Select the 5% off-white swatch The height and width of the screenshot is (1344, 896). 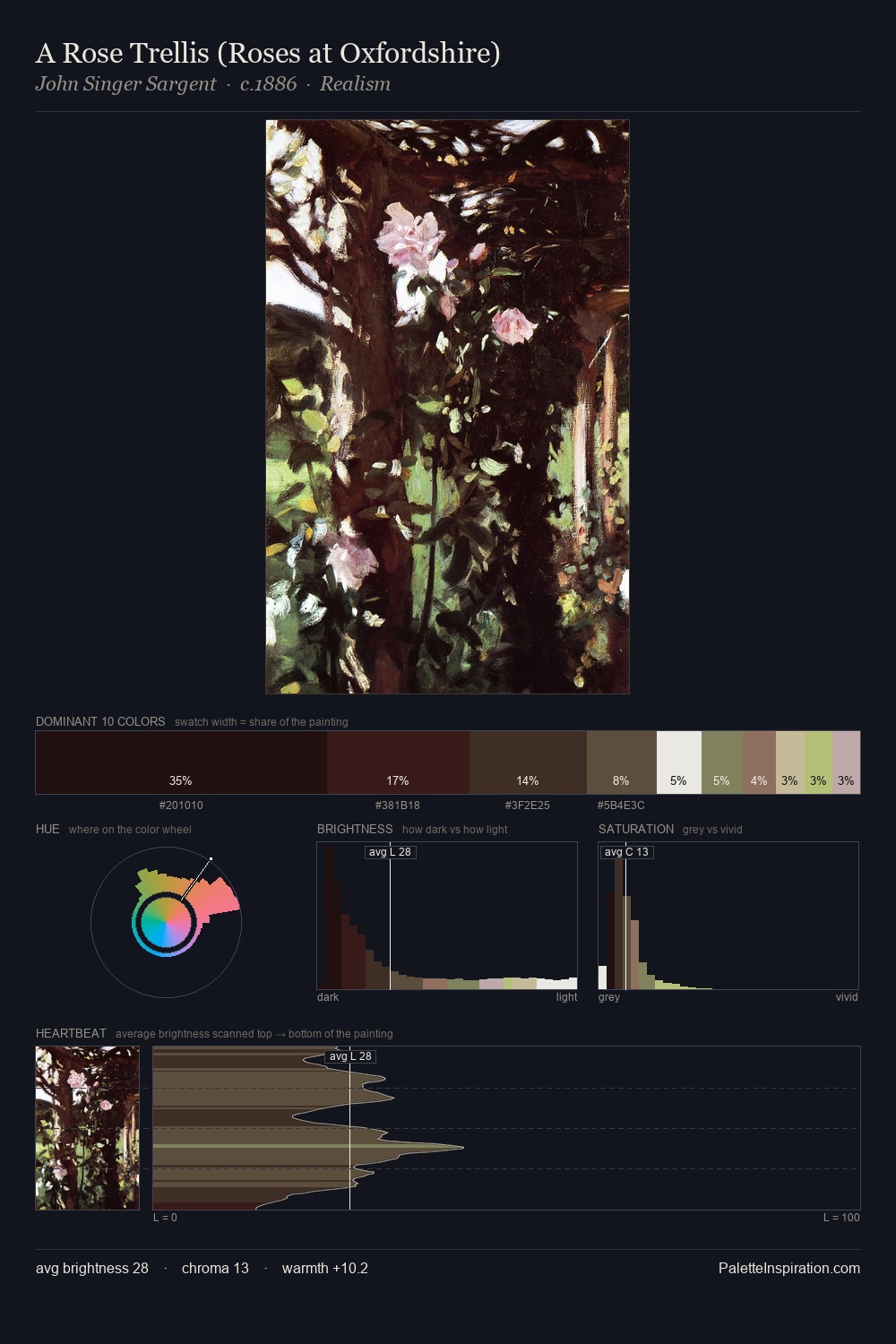pos(679,762)
